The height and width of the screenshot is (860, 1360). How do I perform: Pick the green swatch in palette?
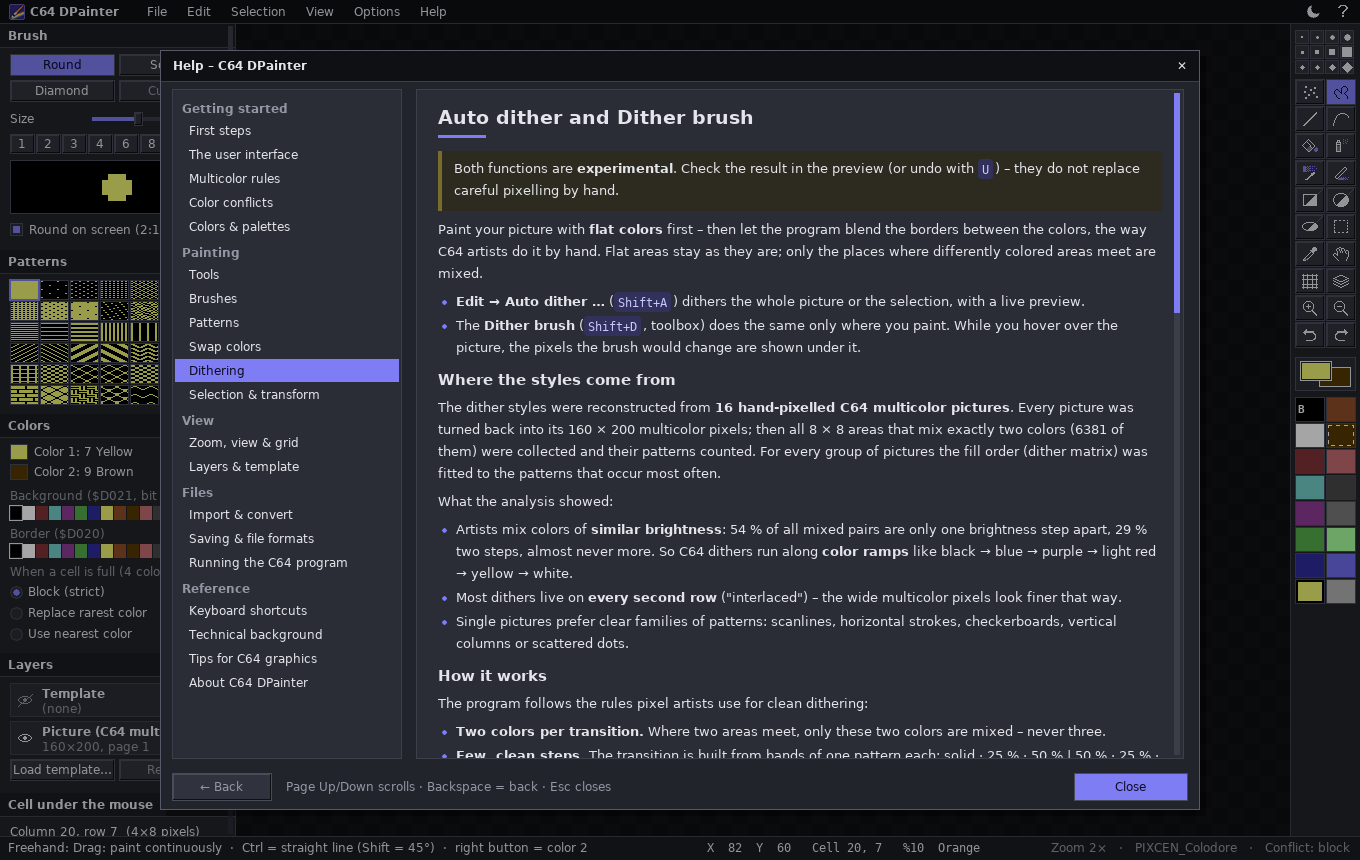click(1310, 540)
